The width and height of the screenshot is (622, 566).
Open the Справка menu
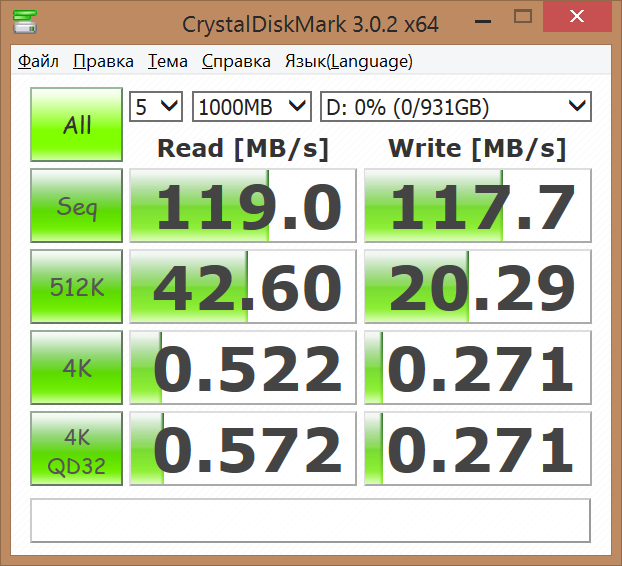tap(236, 61)
